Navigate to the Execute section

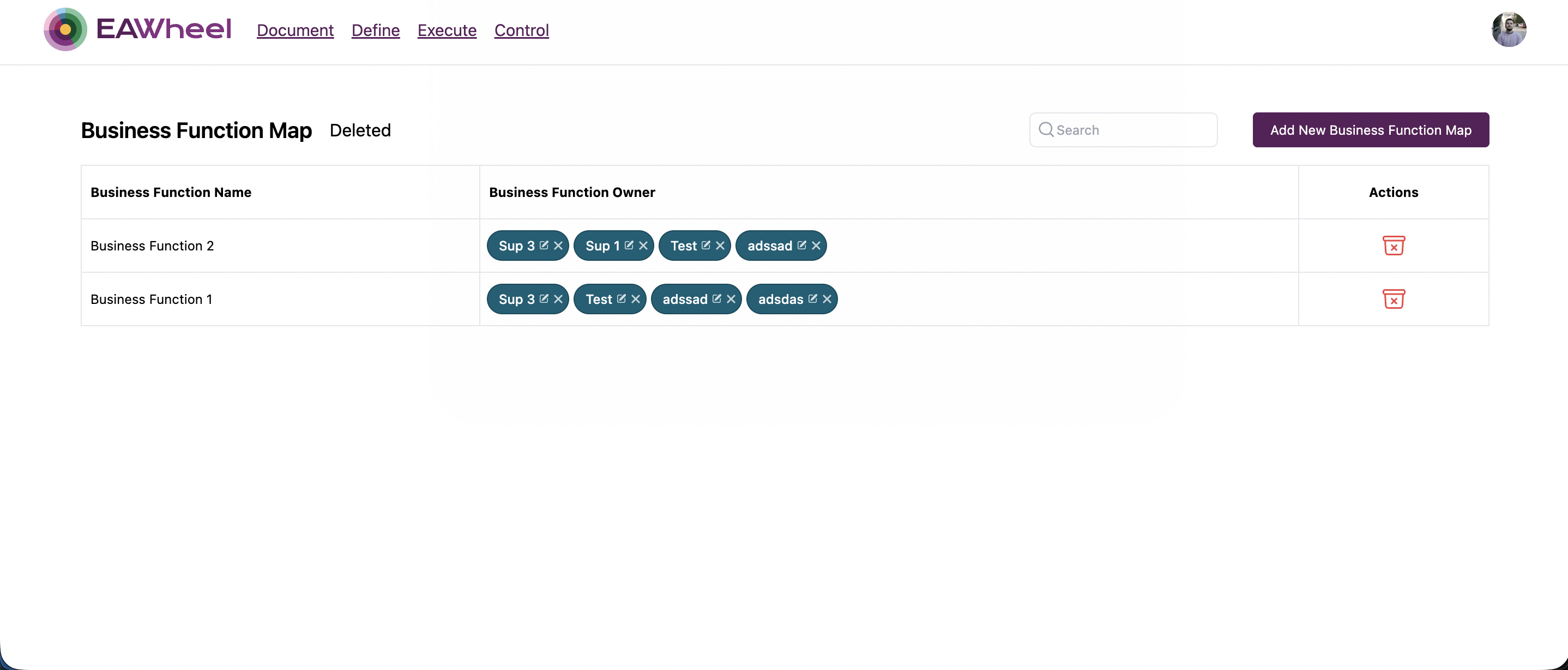[x=447, y=30]
